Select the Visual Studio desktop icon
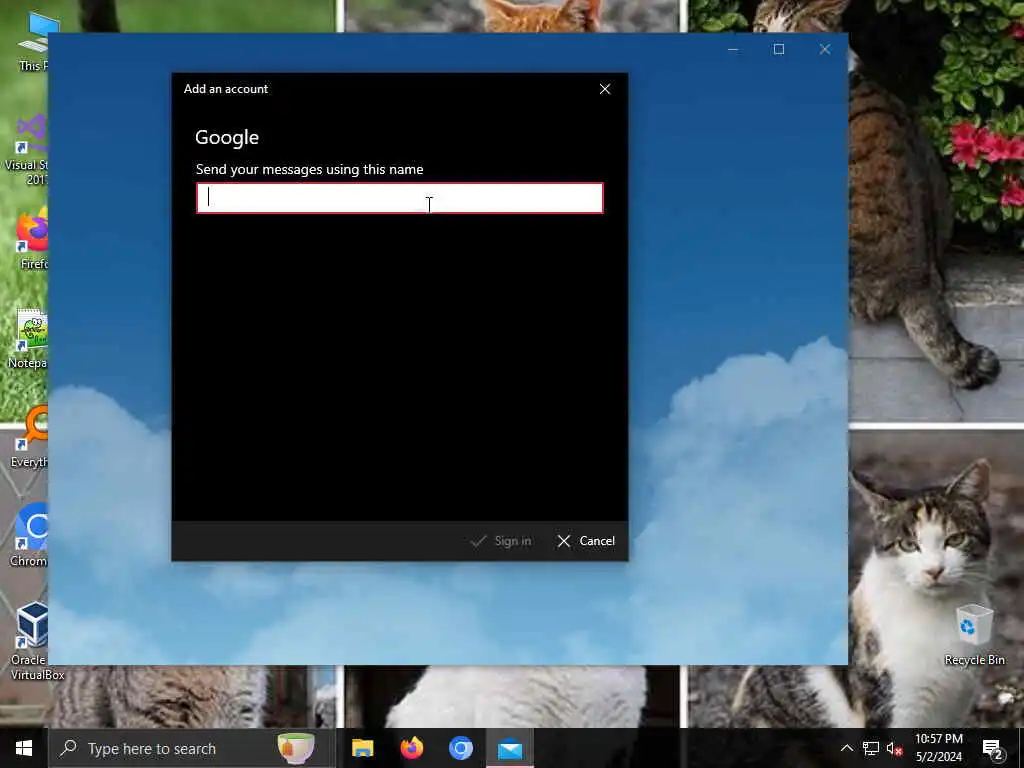Image resolution: width=1024 pixels, height=768 pixels. [x=26, y=149]
